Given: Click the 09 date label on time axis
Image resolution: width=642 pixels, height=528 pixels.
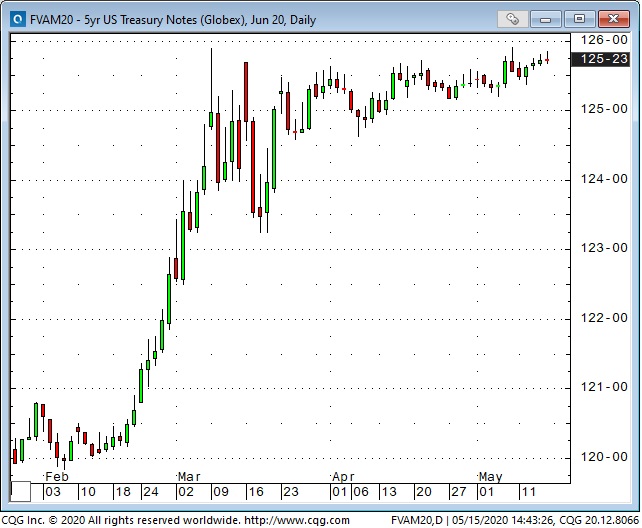Looking at the screenshot, I should tap(221, 492).
